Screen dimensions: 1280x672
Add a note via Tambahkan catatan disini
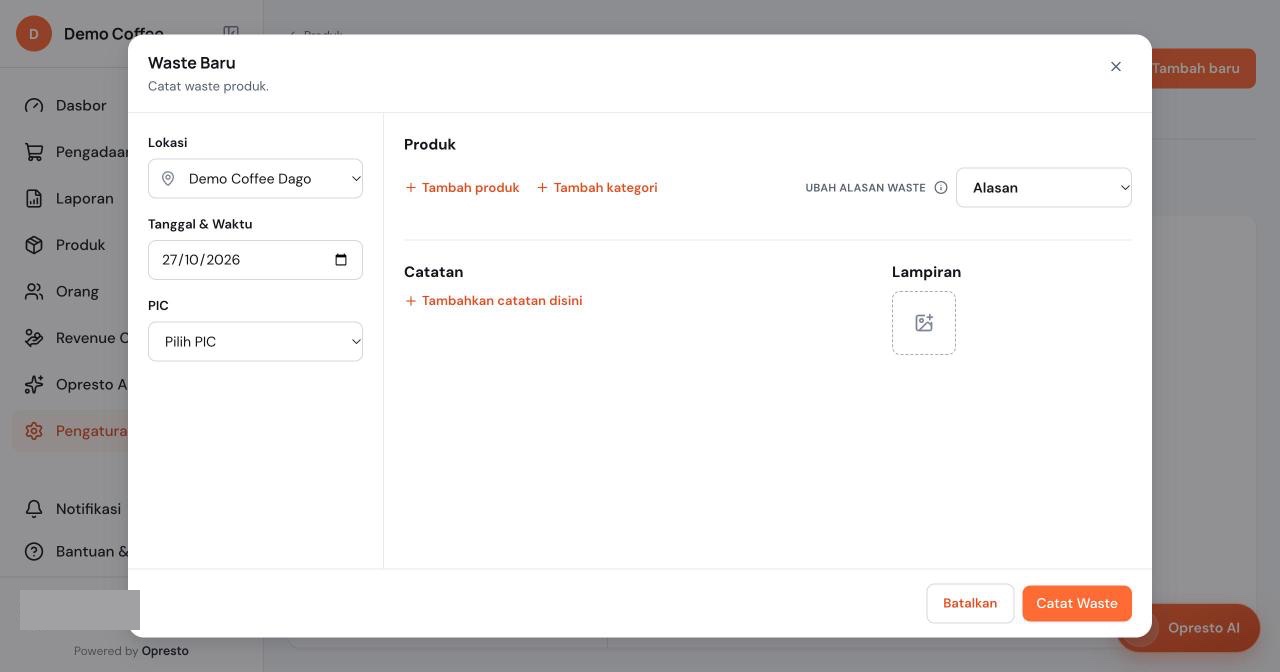[x=493, y=301]
